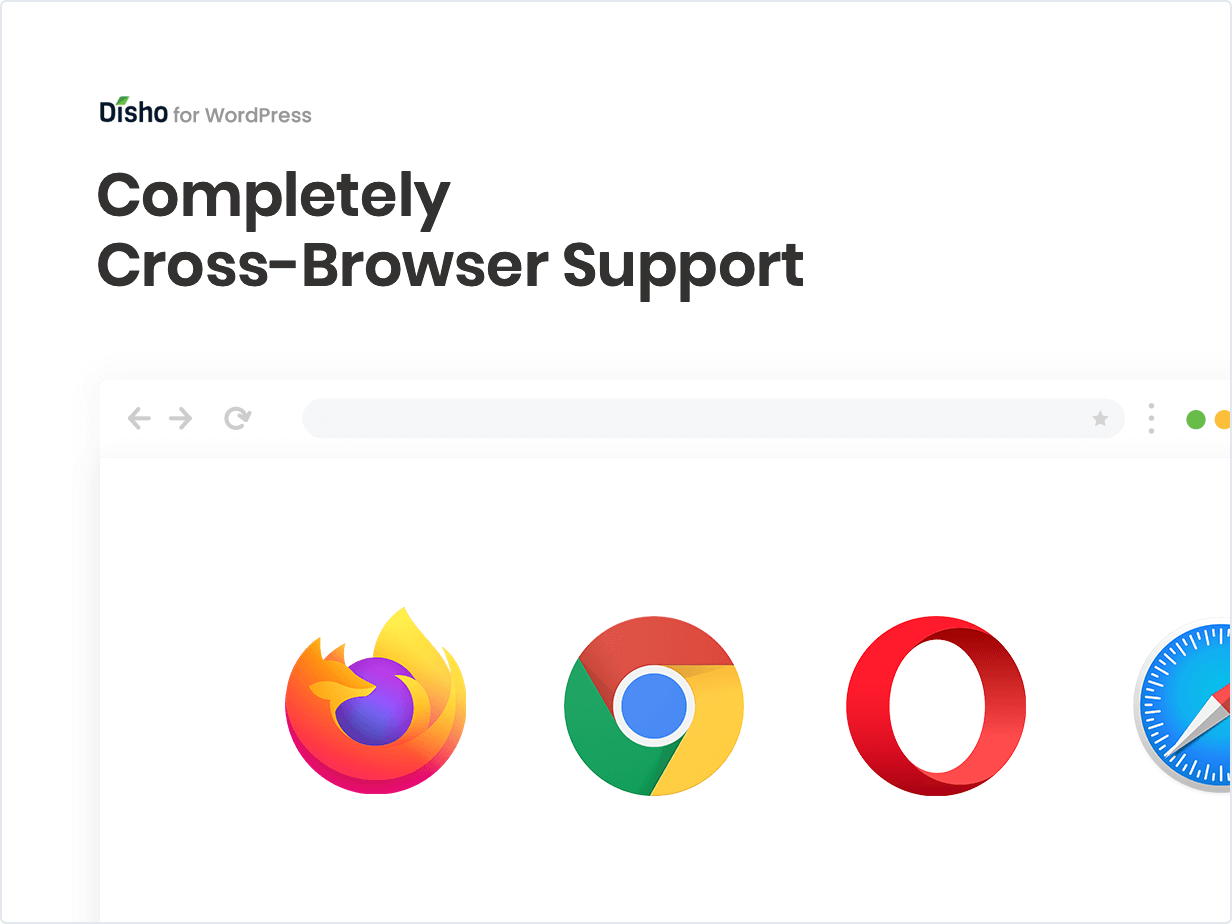Choose the Safari compass icon

1183,706
